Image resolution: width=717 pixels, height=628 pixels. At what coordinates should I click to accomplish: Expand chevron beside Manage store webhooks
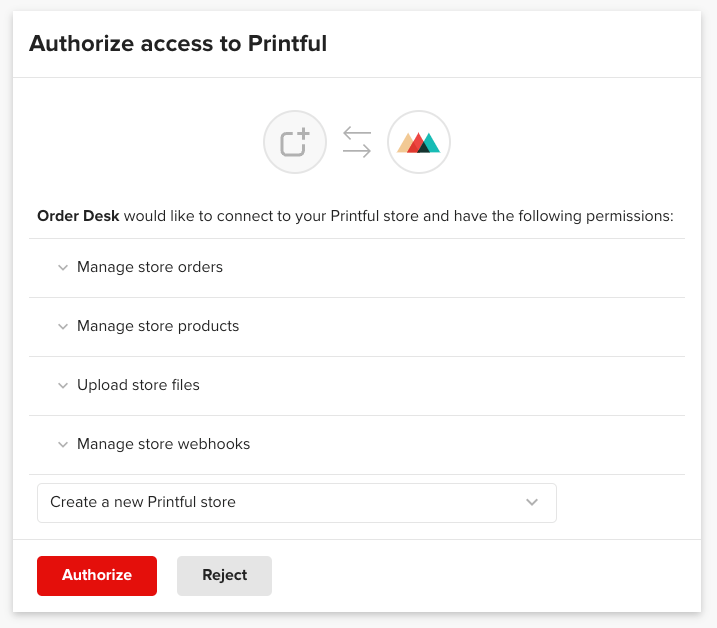click(x=62, y=445)
